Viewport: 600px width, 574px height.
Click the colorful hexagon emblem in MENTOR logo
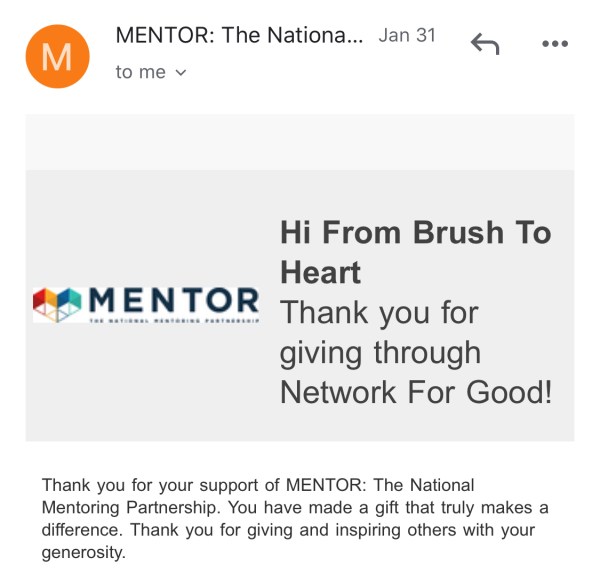tap(56, 302)
